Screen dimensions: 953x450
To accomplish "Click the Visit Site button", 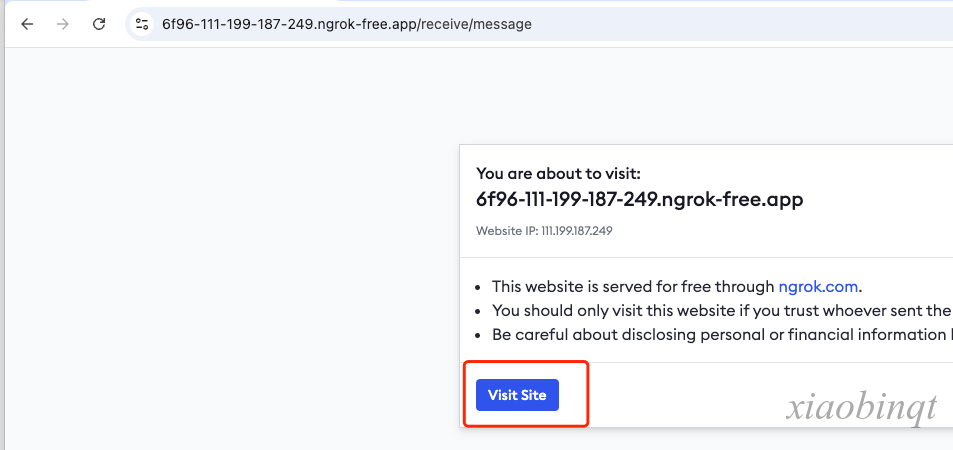I will click(517, 395).
